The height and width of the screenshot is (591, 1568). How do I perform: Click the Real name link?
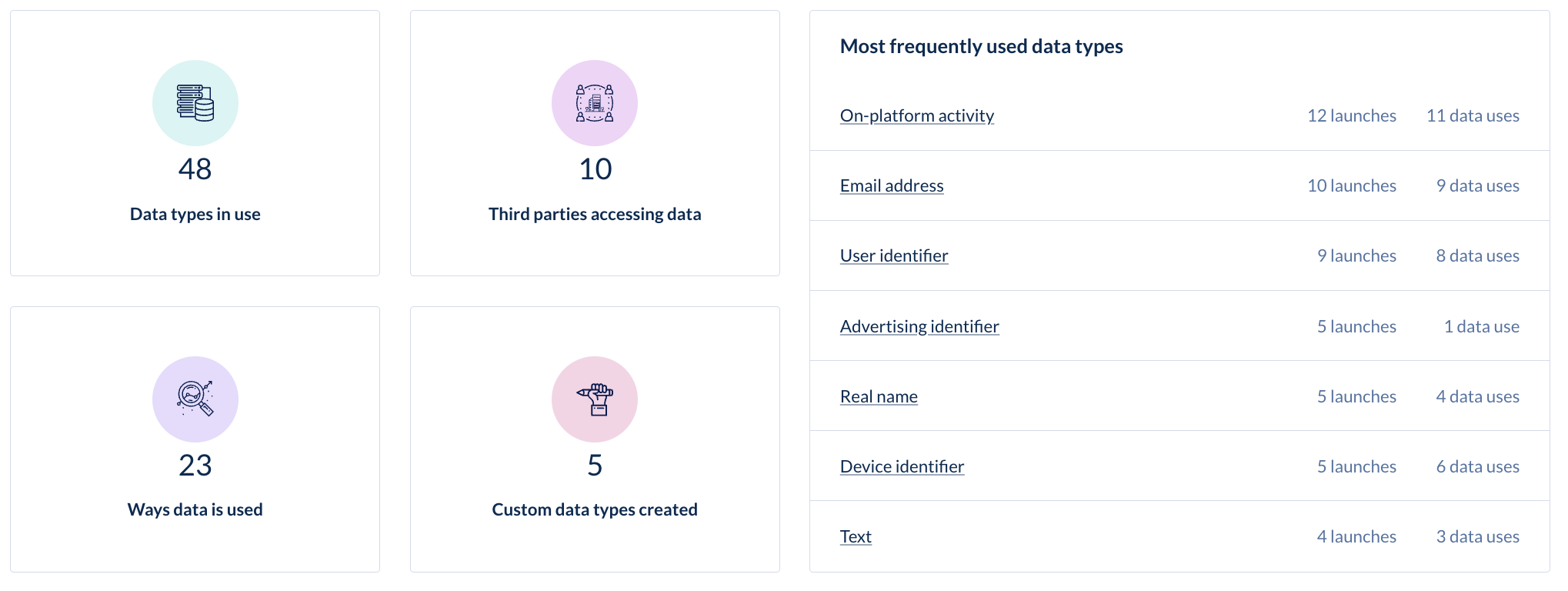pos(879,396)
